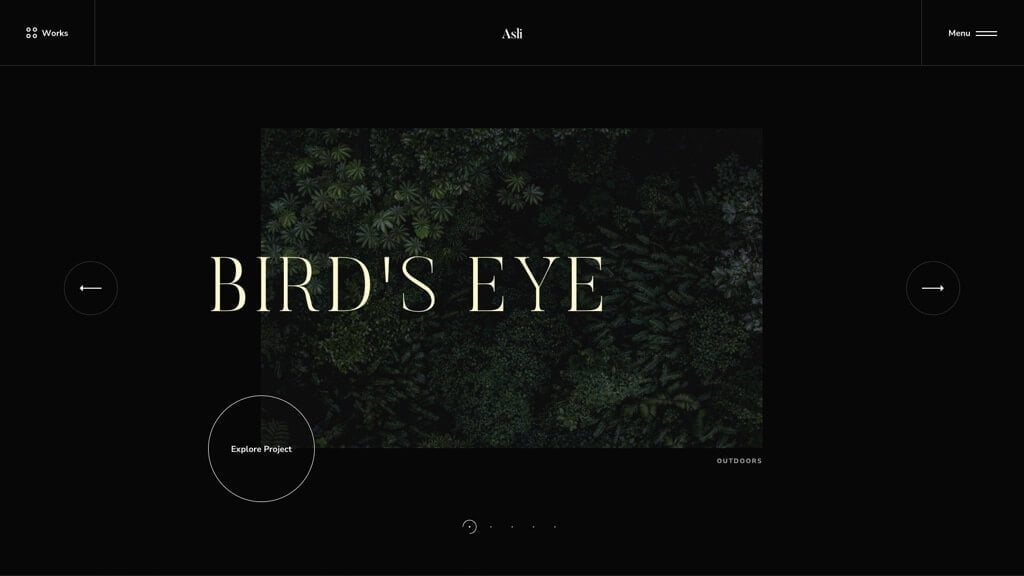Click the word BIRD'S in the title

[323, 286]
